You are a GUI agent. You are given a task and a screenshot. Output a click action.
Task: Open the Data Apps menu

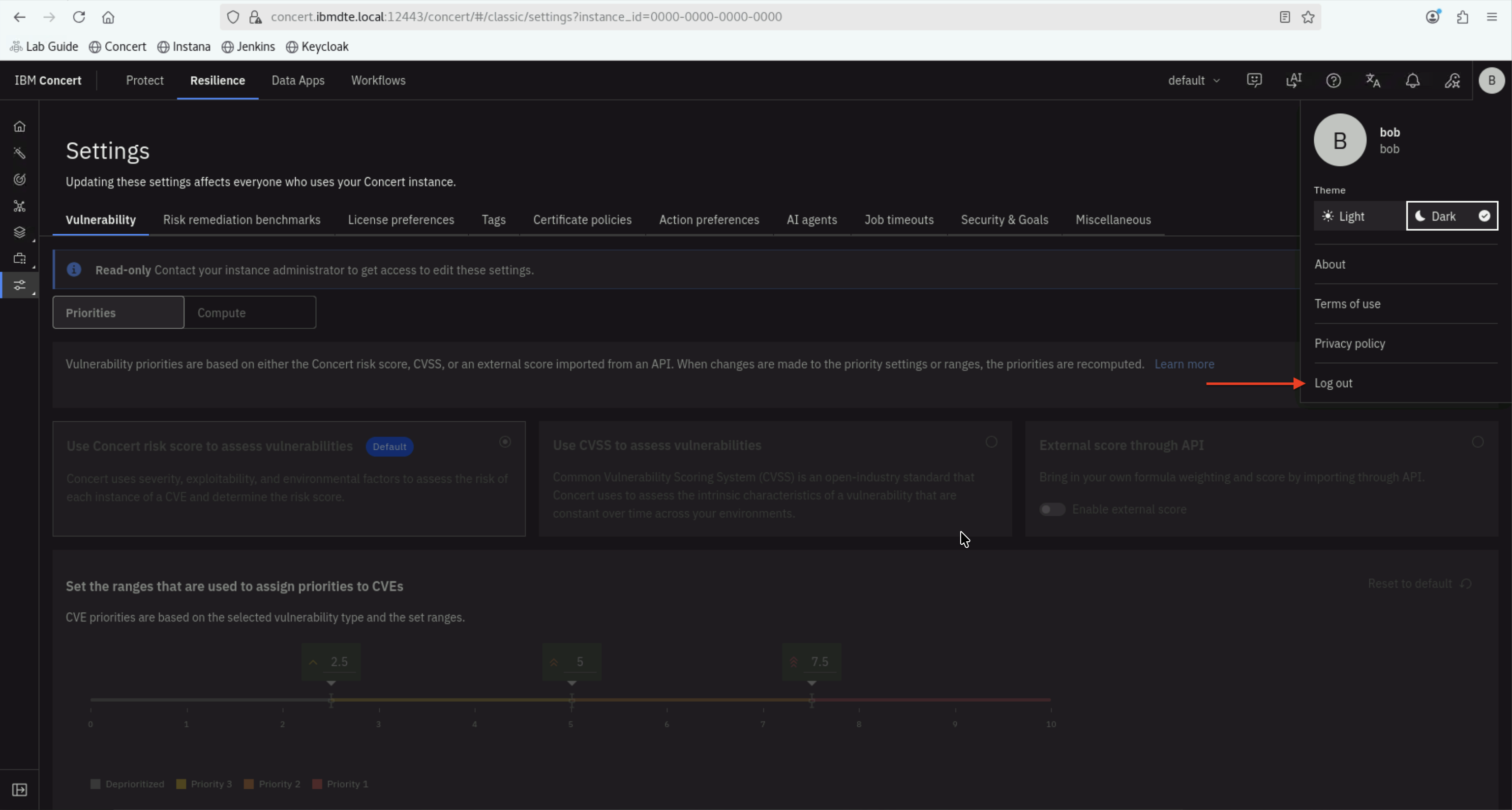tap(298, 81)
